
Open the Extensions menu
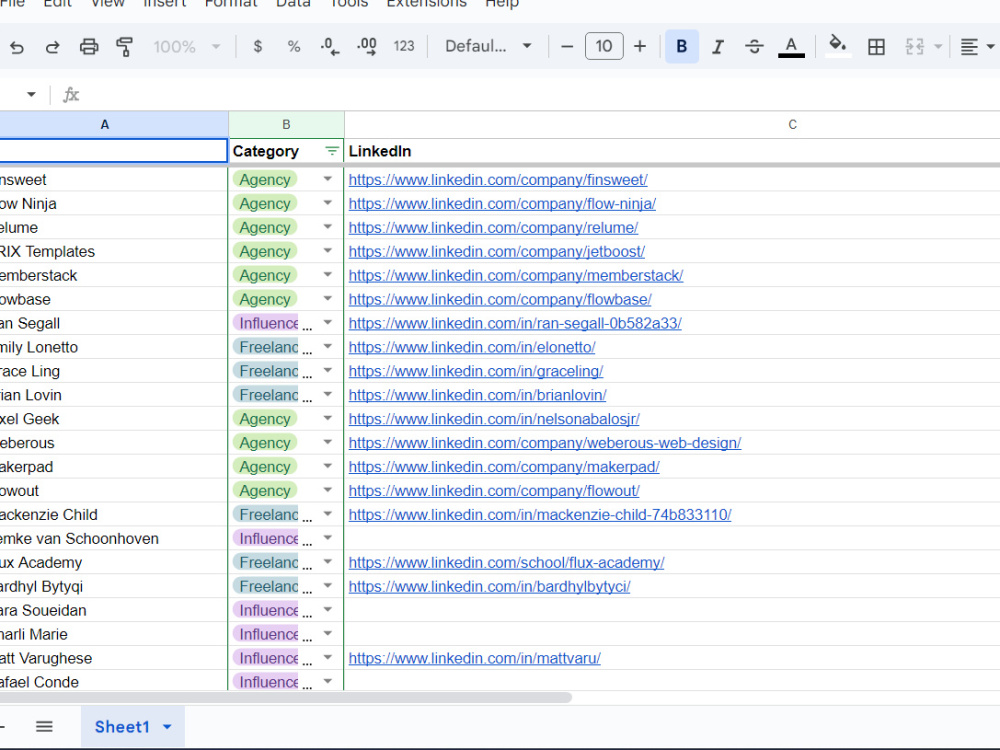427,4
